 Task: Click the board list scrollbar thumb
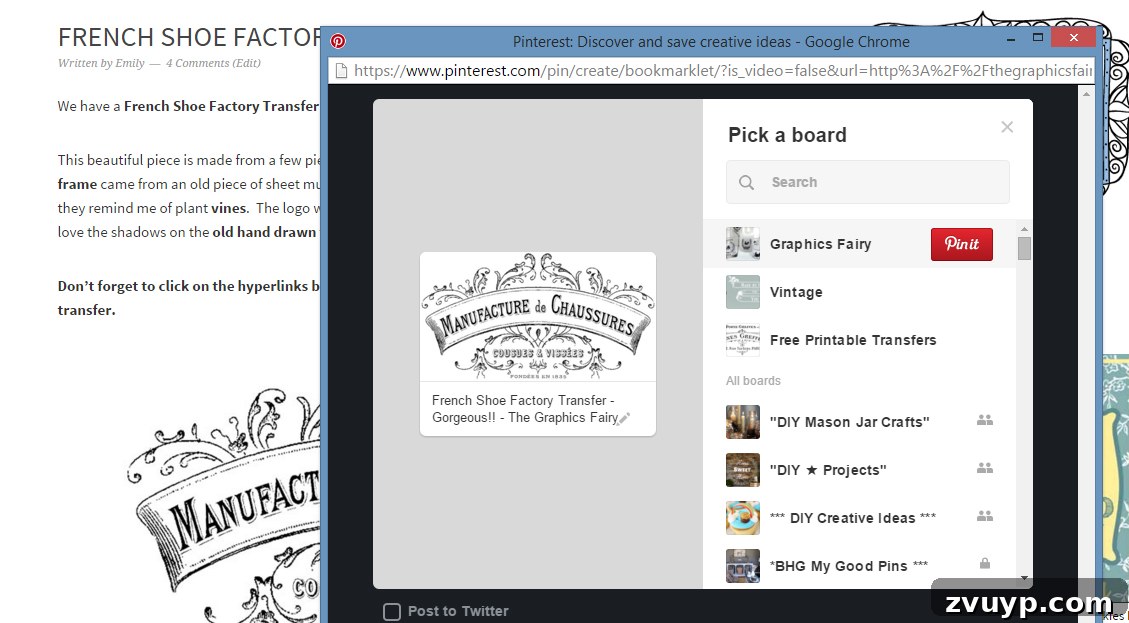[x=1024, y=248]
